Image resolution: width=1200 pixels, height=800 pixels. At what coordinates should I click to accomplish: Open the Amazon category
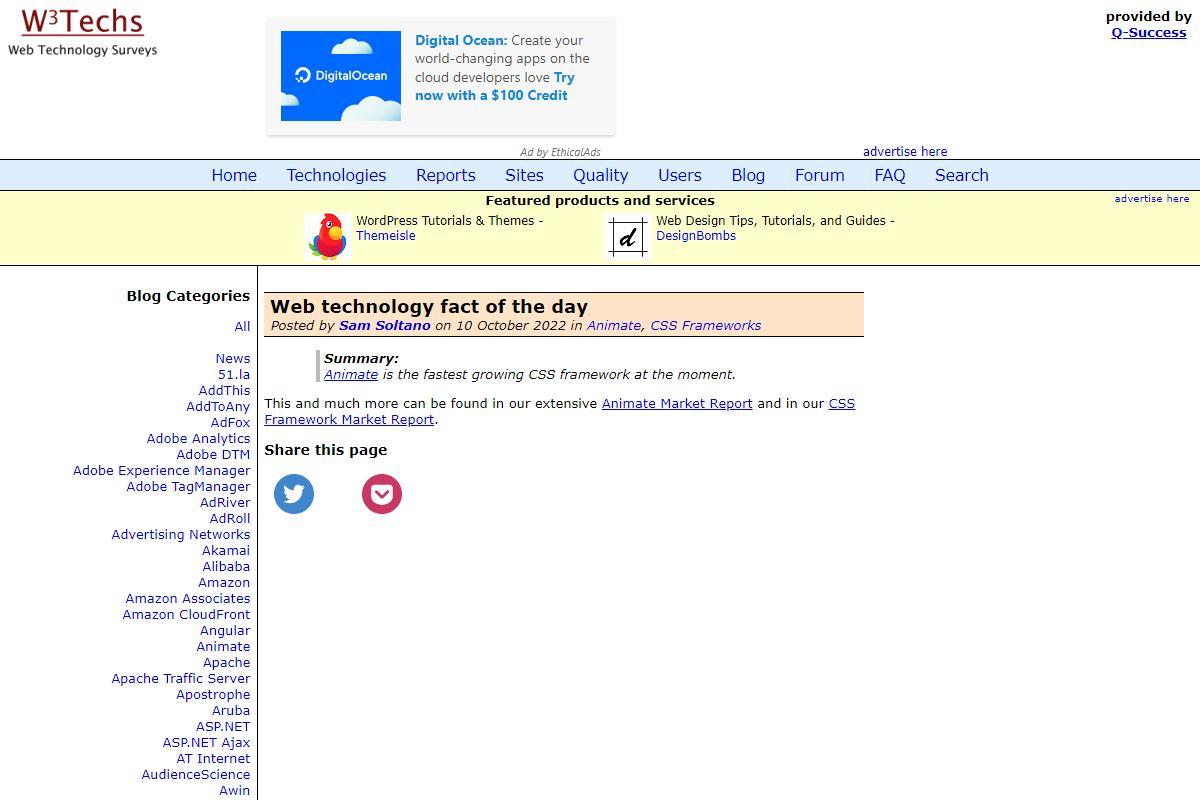tap(224, 582)
